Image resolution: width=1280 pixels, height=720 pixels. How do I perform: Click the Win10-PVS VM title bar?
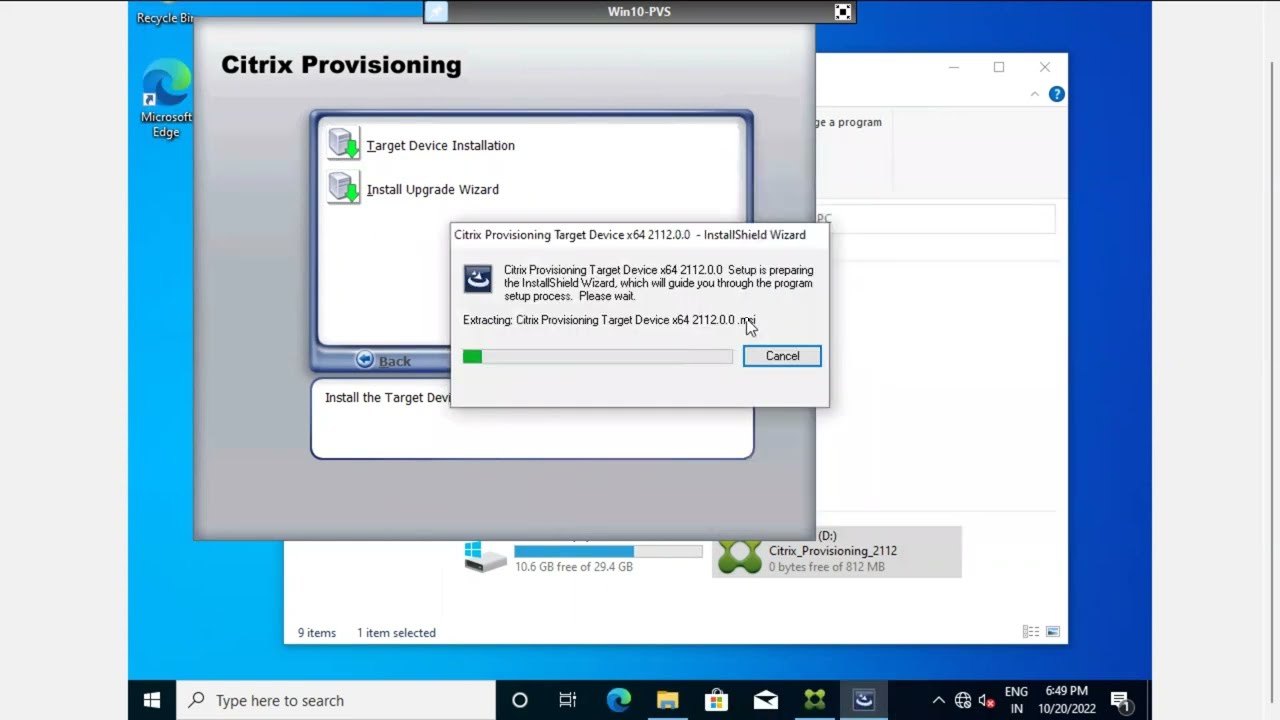(x=639, y=12)
